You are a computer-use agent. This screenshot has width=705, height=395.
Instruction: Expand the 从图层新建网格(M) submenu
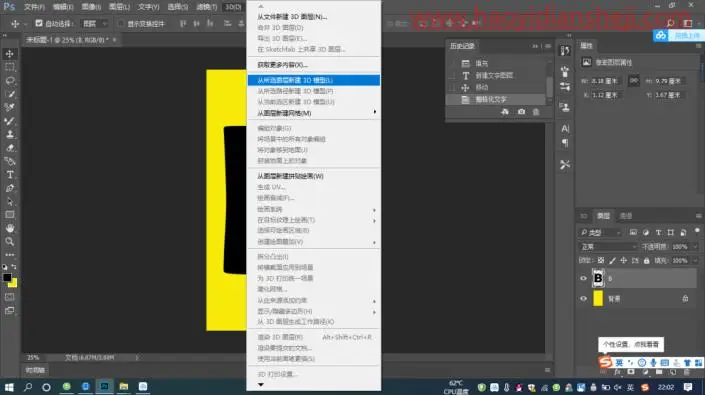point(314,113)
